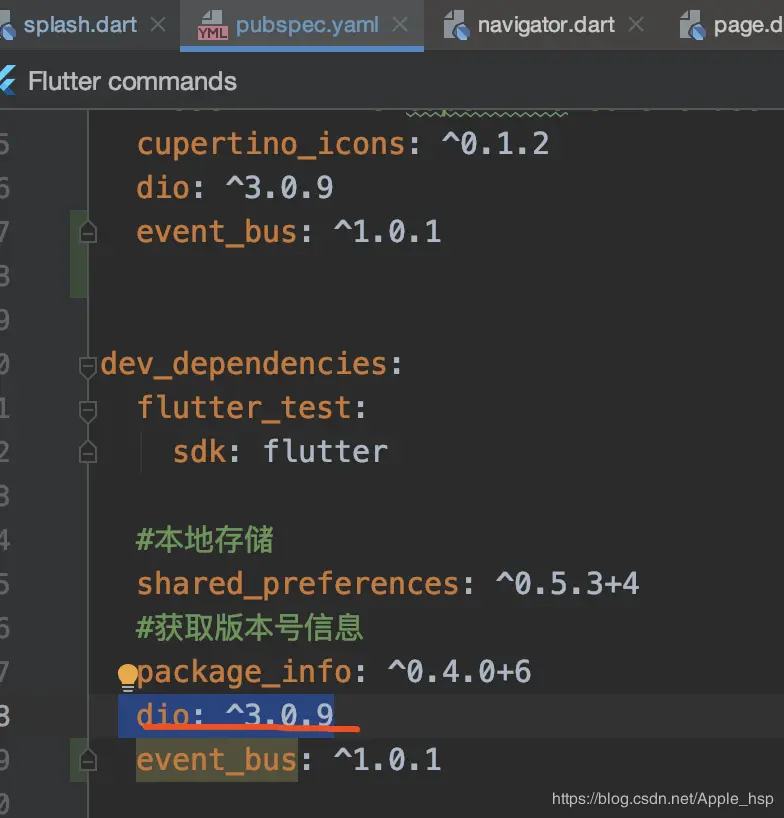The image size is (784, 818).
Task: Click the Dart file icon on navigator.dart tab
Action: coord(456,26)
